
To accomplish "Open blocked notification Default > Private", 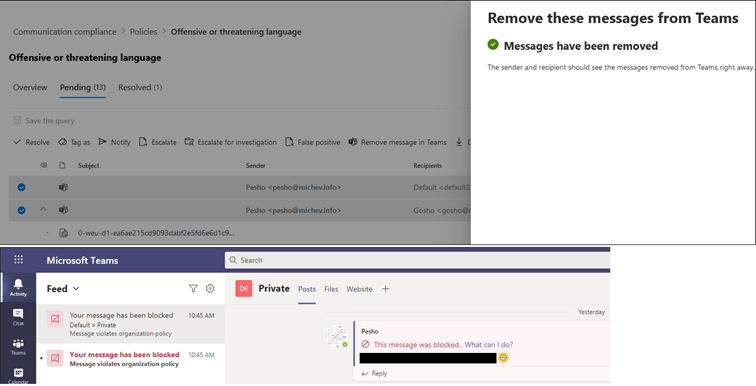I will pos(131,324).
